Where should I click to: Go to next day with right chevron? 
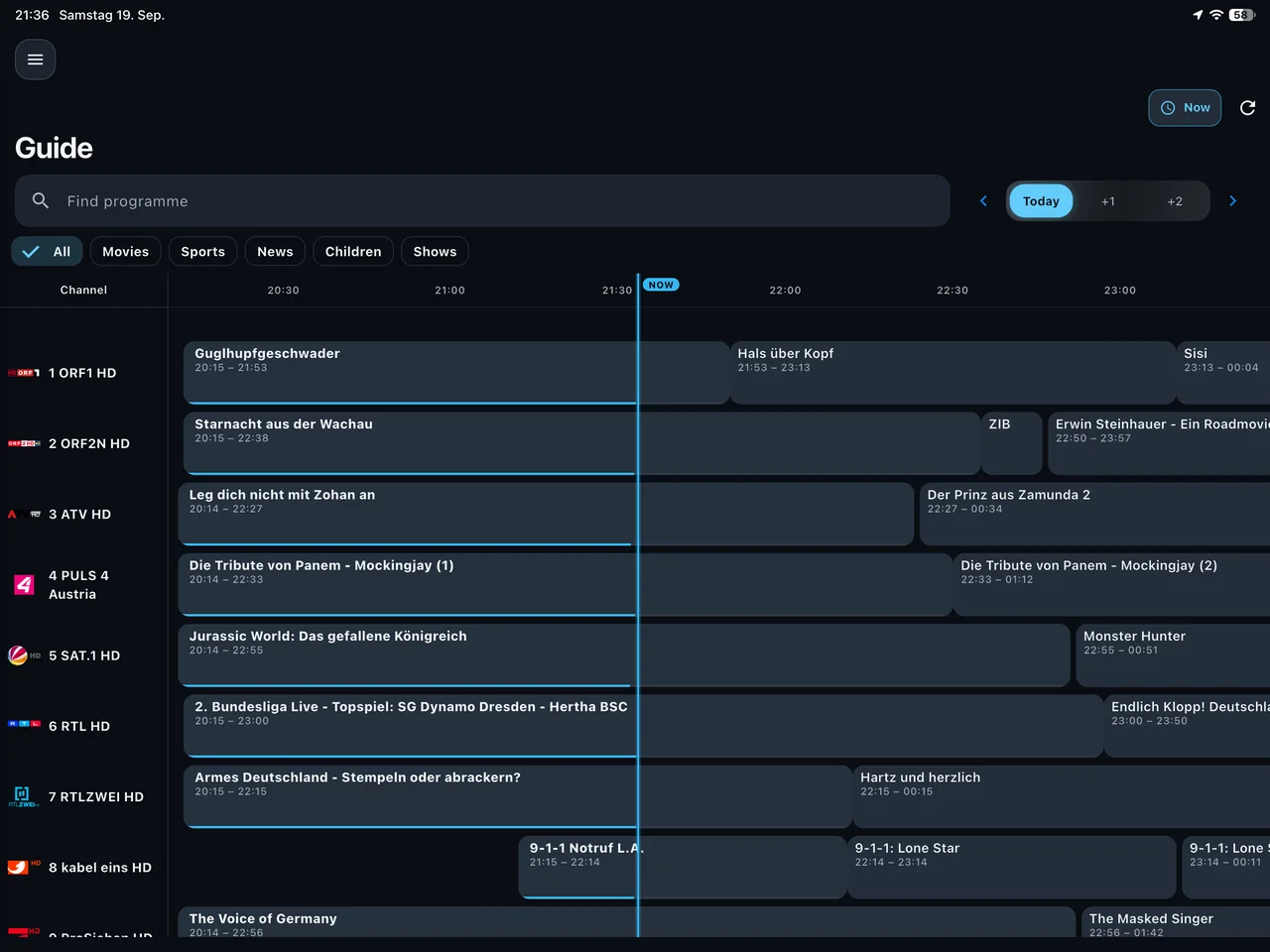point(1232,200)
